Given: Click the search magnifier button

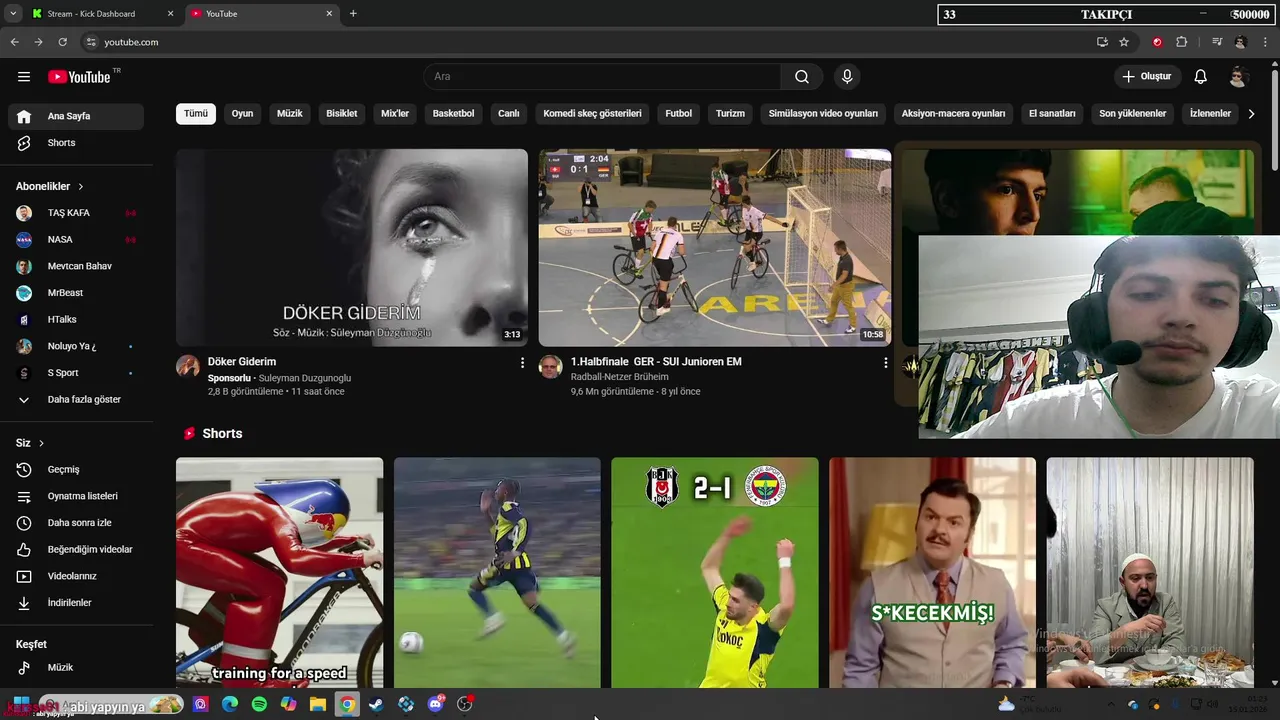Looking at the screenshot, I should tap(802, 77).
